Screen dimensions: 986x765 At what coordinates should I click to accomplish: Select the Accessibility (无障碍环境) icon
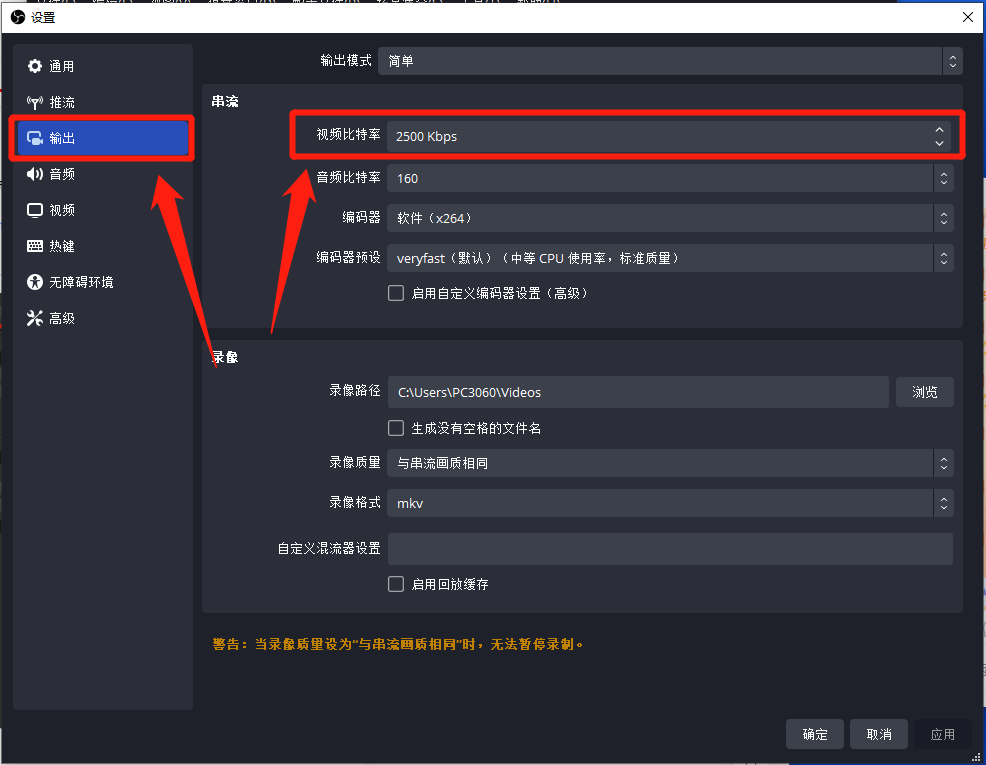(35, 282)
